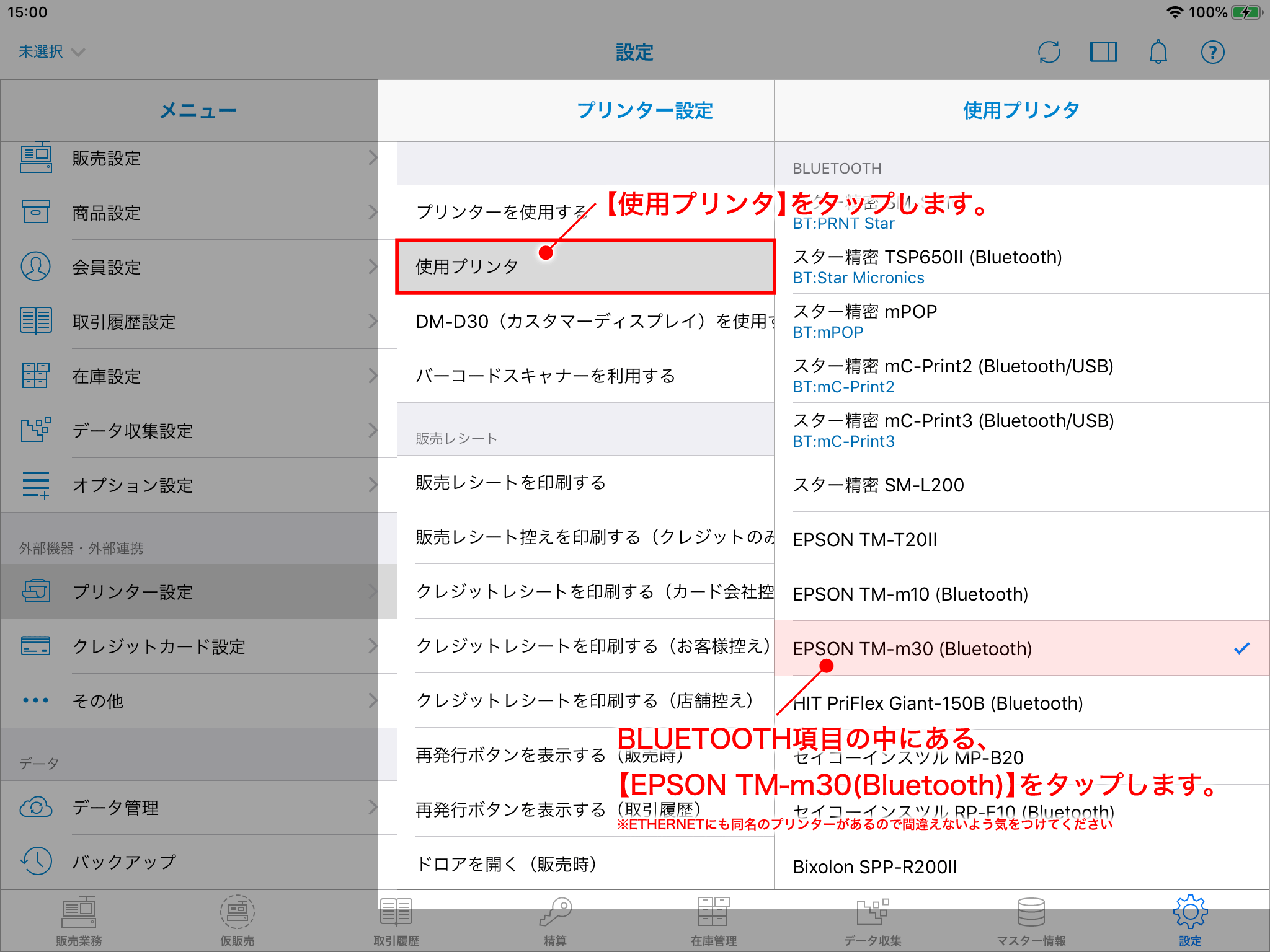Image resolution: width=1270 pixels, height=952 pixels.
Task: Tap the オプション設定 list icon
Action: (x=36, y=485)
